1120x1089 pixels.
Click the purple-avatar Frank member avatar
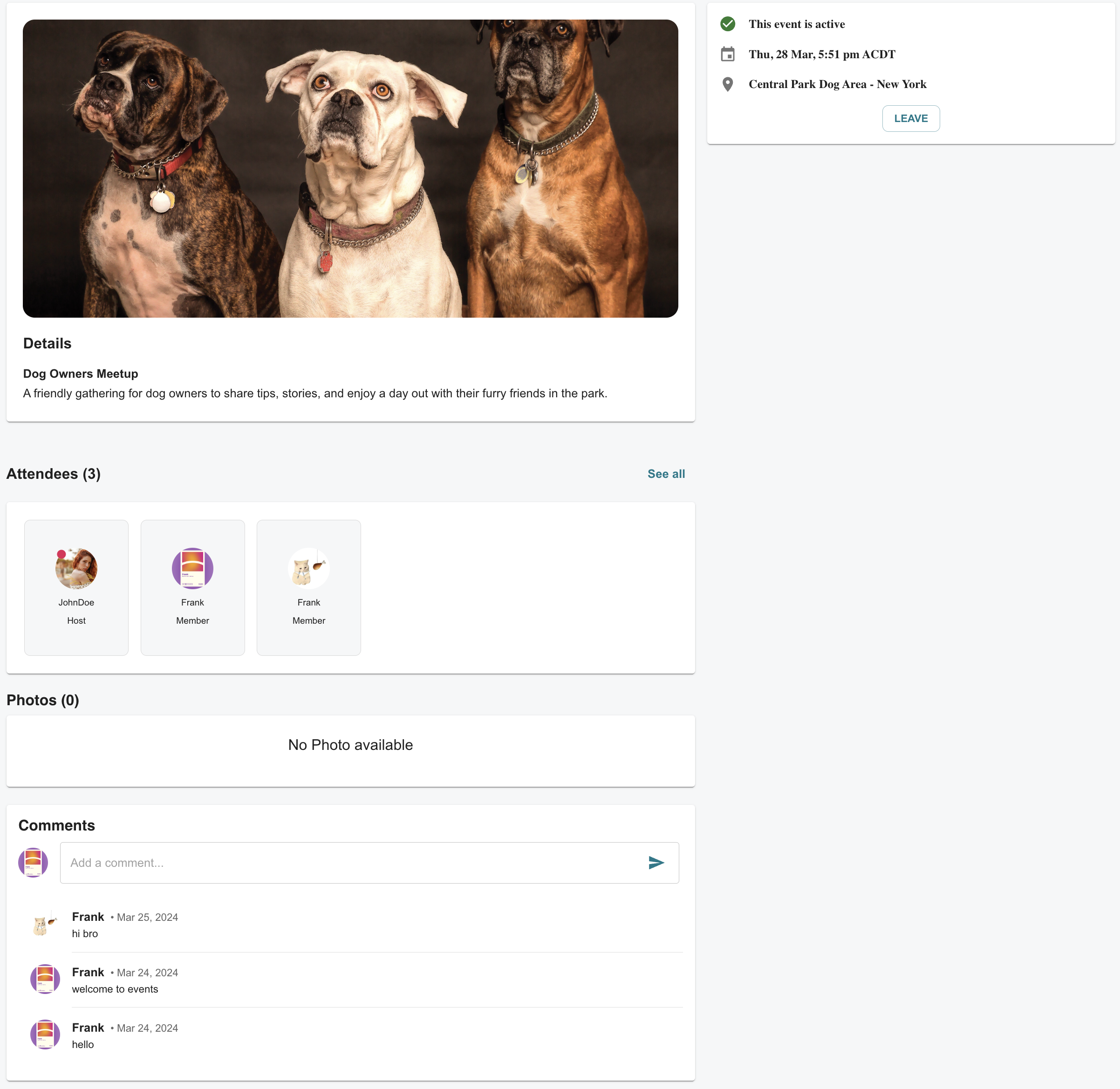[x=192, y=568]
